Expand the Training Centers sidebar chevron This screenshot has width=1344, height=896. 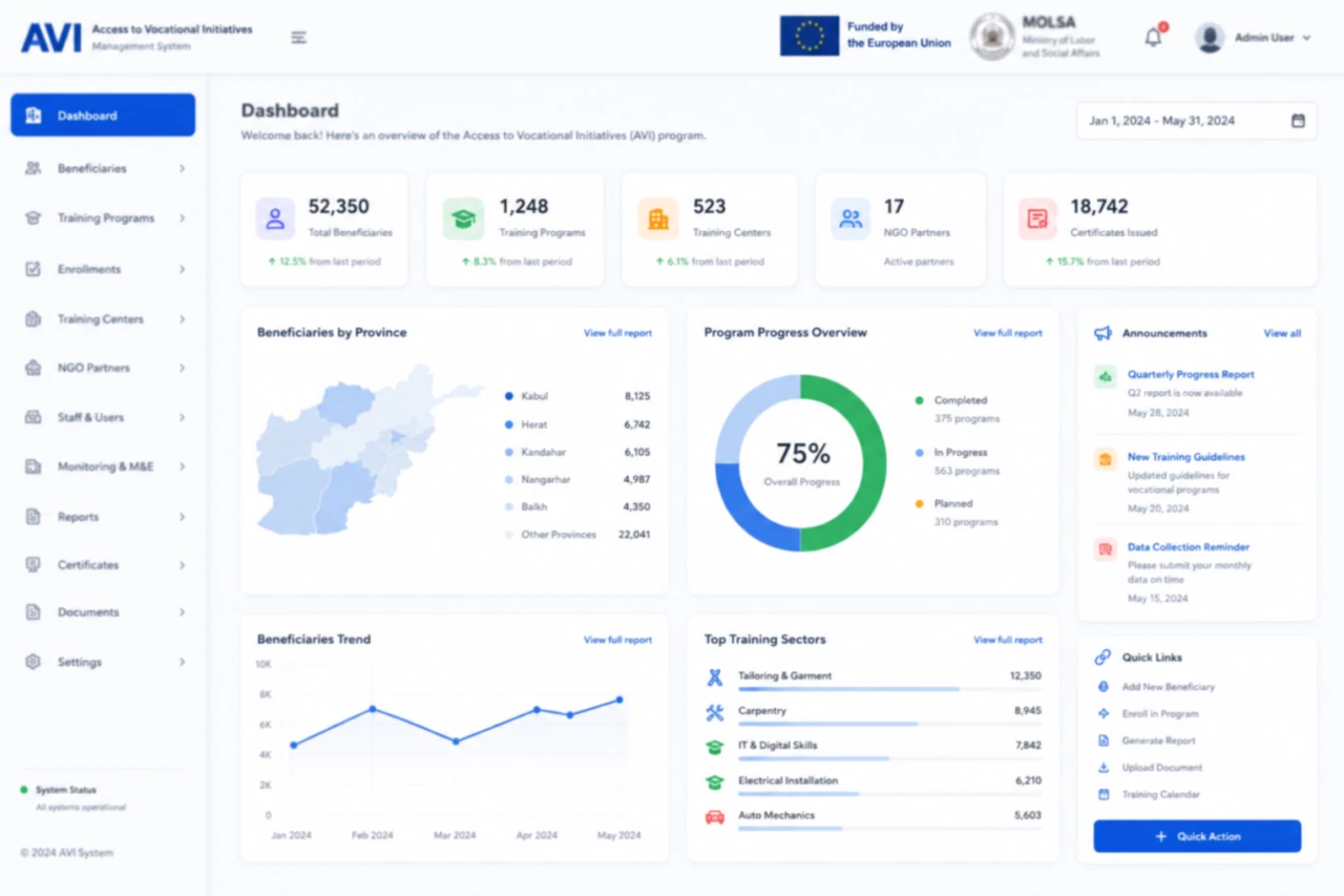[x=182, y=320]
